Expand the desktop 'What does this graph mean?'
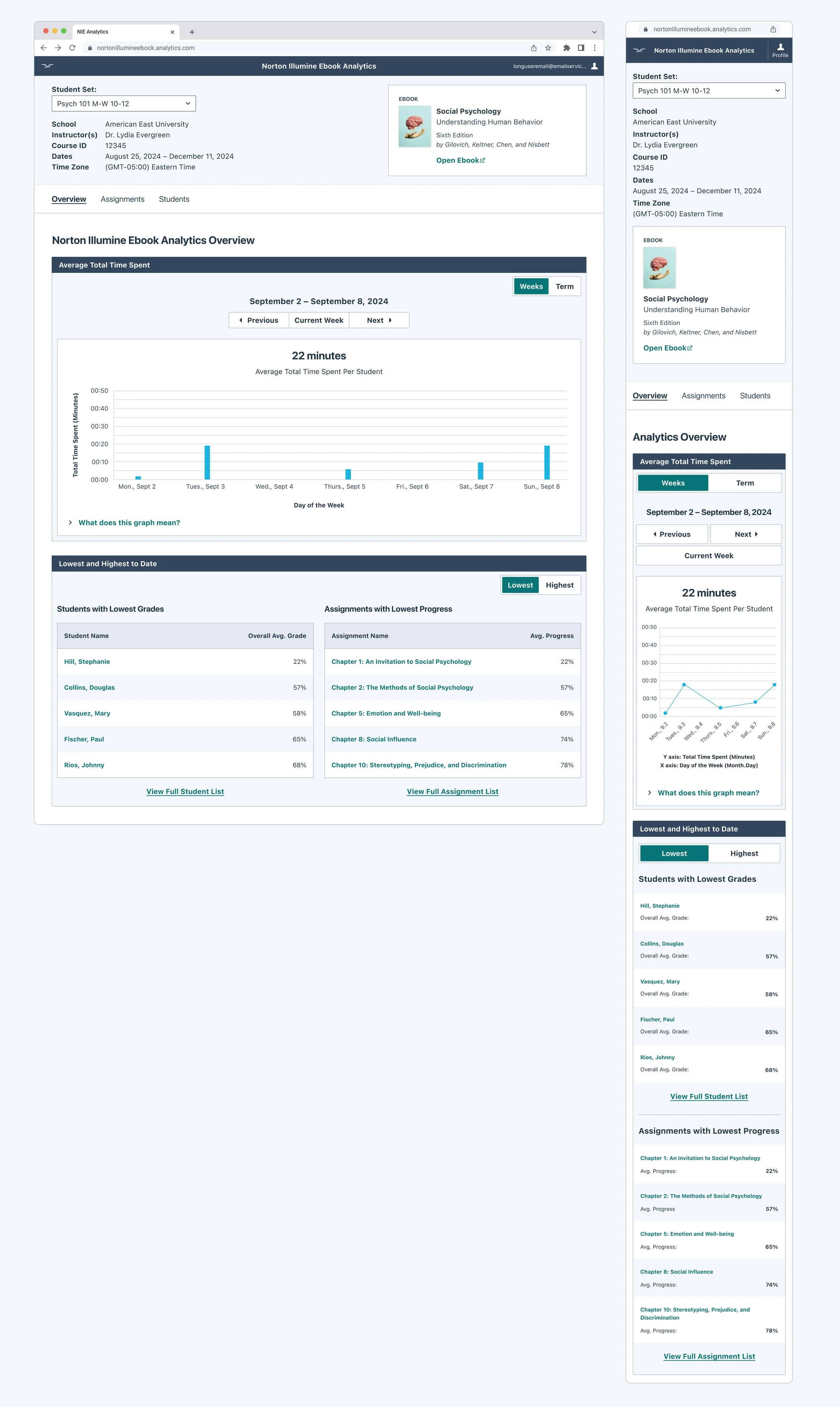This screenshot has height=1407, width=840. 129,523
